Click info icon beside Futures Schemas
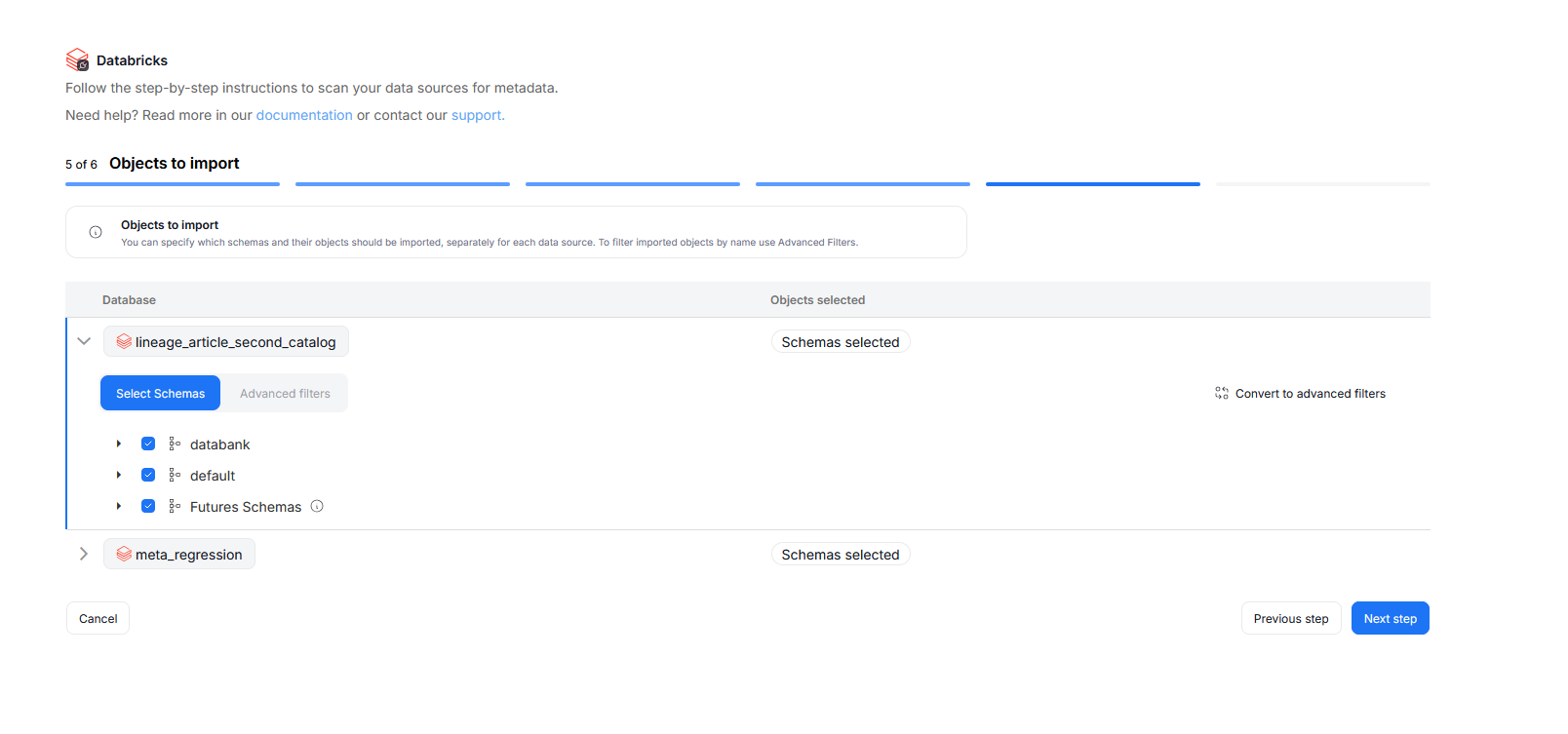The height and width of the screenshot is (734, 1568). pyautogui.click(x=317, y=506)
